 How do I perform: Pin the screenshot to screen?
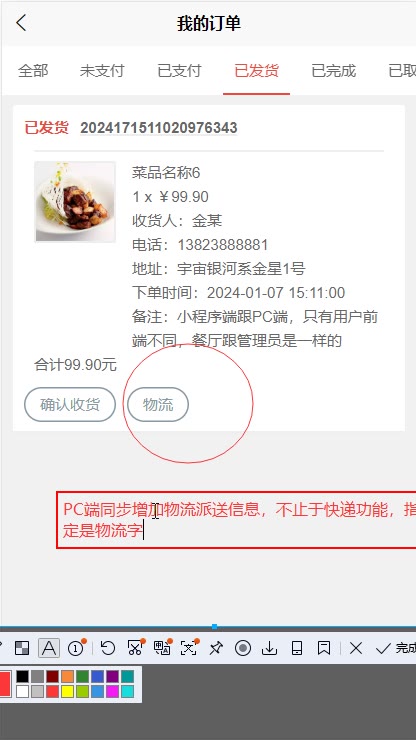coord(216,648)
